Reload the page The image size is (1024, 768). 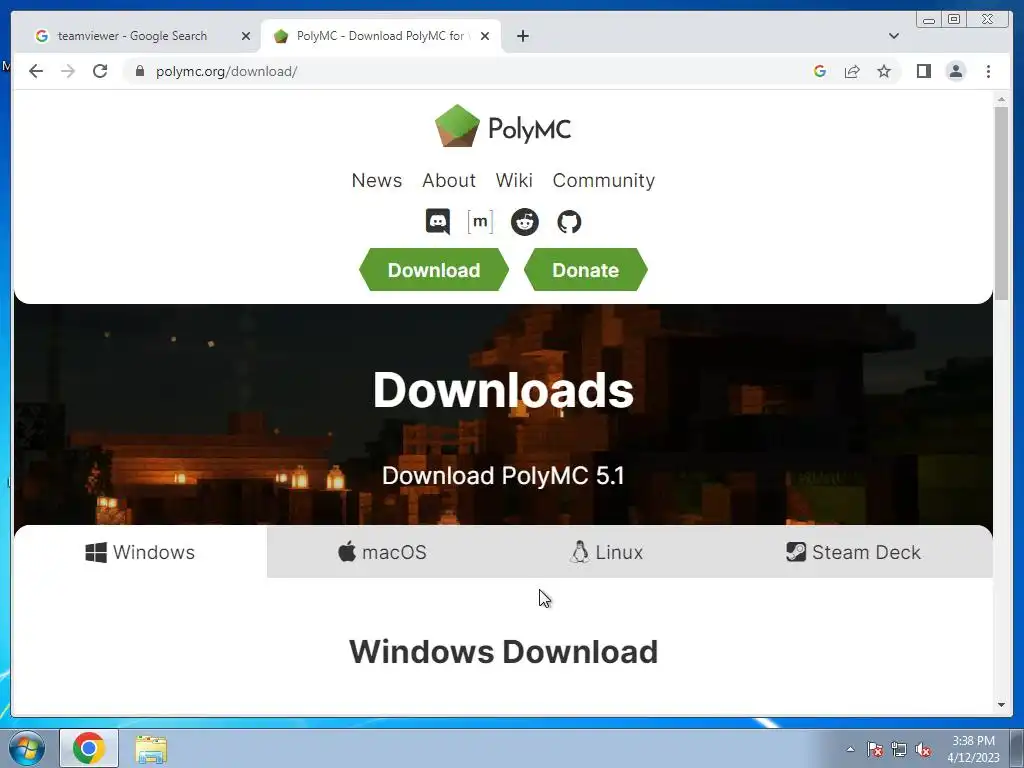100,71
